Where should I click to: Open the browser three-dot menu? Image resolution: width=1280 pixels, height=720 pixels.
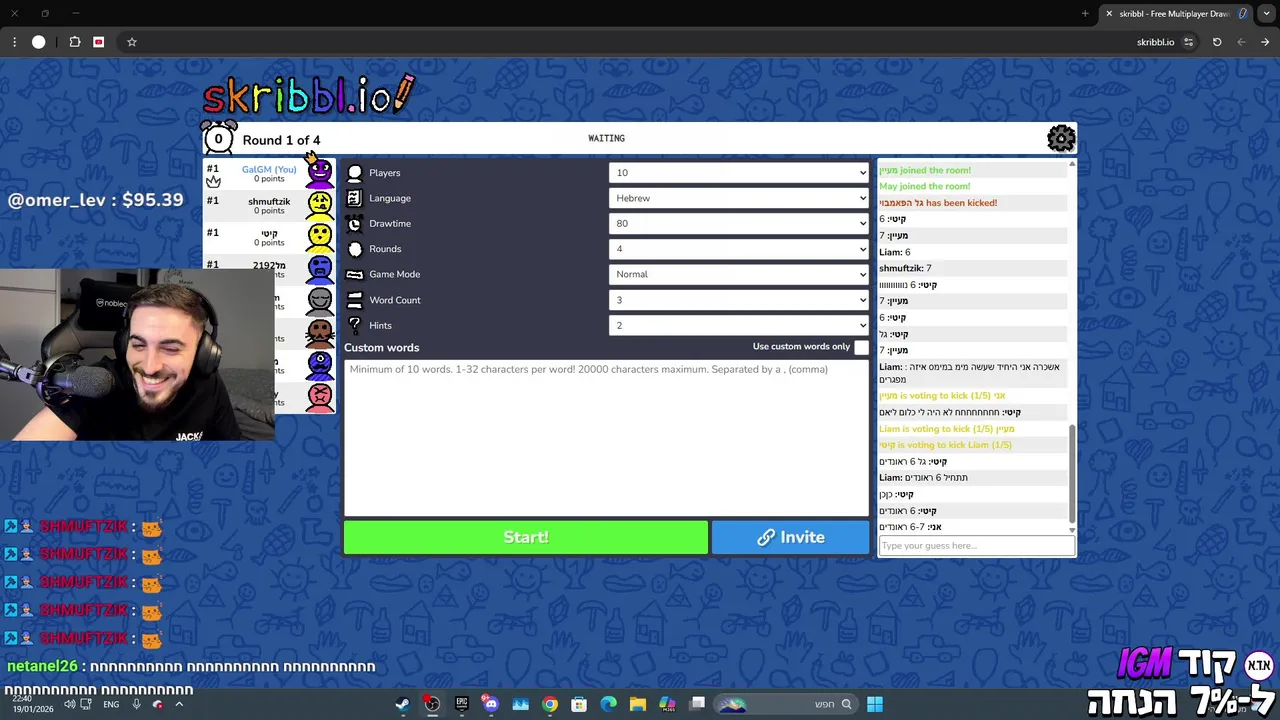(14, 42)
